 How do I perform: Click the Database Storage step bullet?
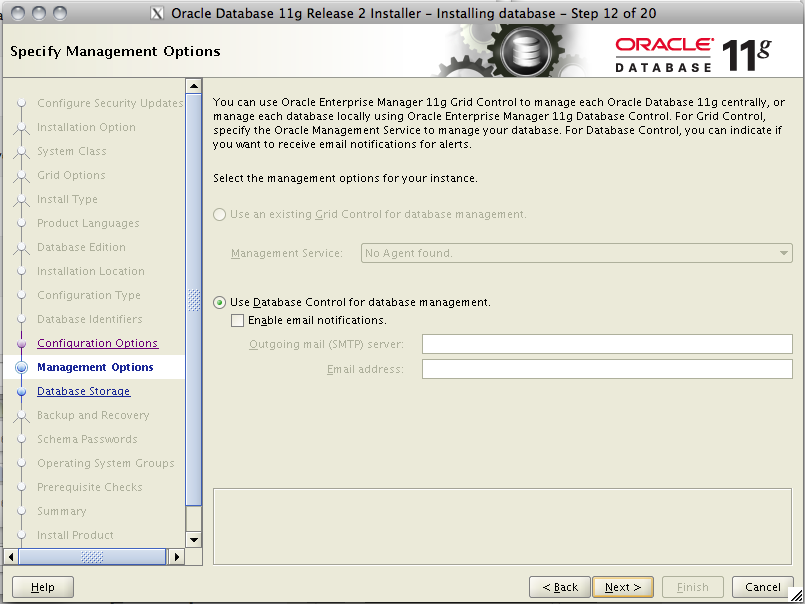[x=22, y=391]
